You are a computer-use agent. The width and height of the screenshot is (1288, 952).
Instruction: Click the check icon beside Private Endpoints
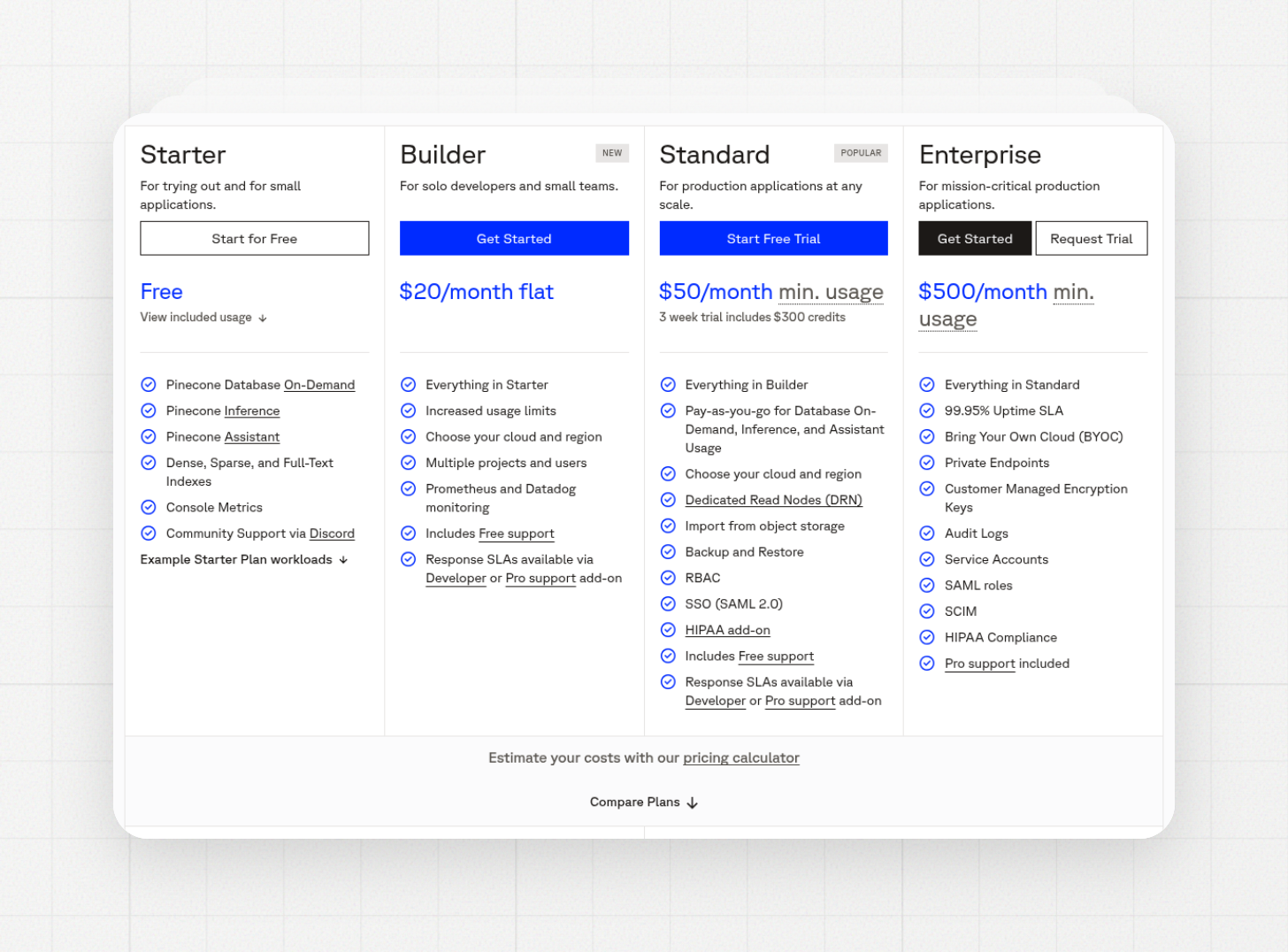[927, 463]
